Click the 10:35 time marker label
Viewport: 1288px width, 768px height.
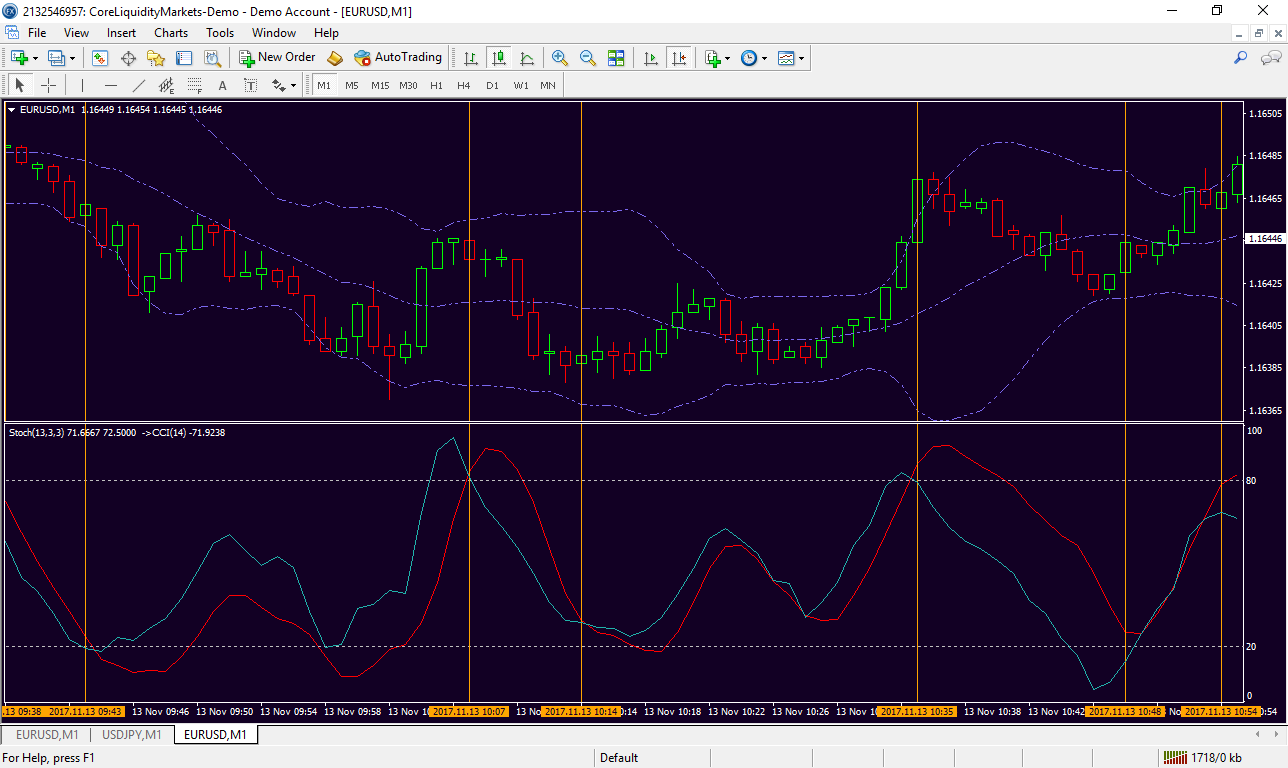click(916, 712)
